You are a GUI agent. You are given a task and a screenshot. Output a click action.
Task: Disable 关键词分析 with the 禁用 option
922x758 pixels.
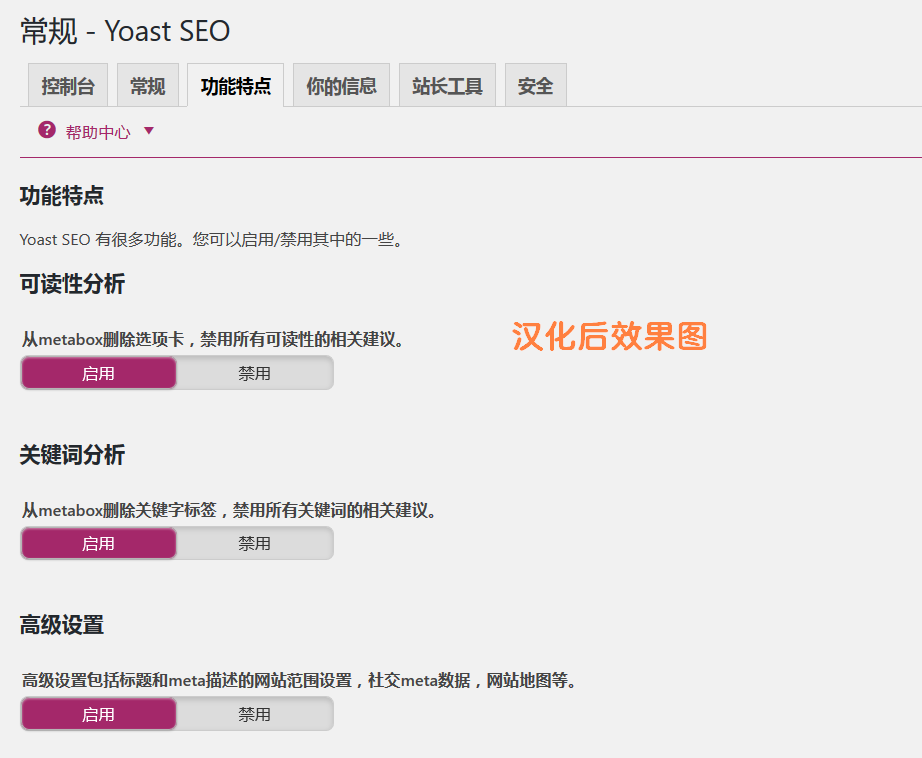click(255, 543)
